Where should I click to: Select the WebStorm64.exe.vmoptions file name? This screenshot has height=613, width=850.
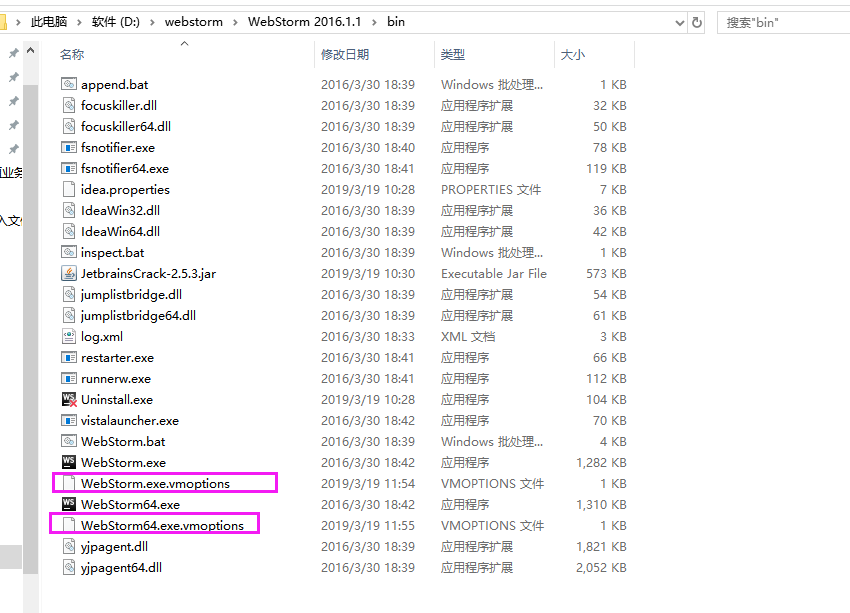pyautogui.click(x=162, y=526)
